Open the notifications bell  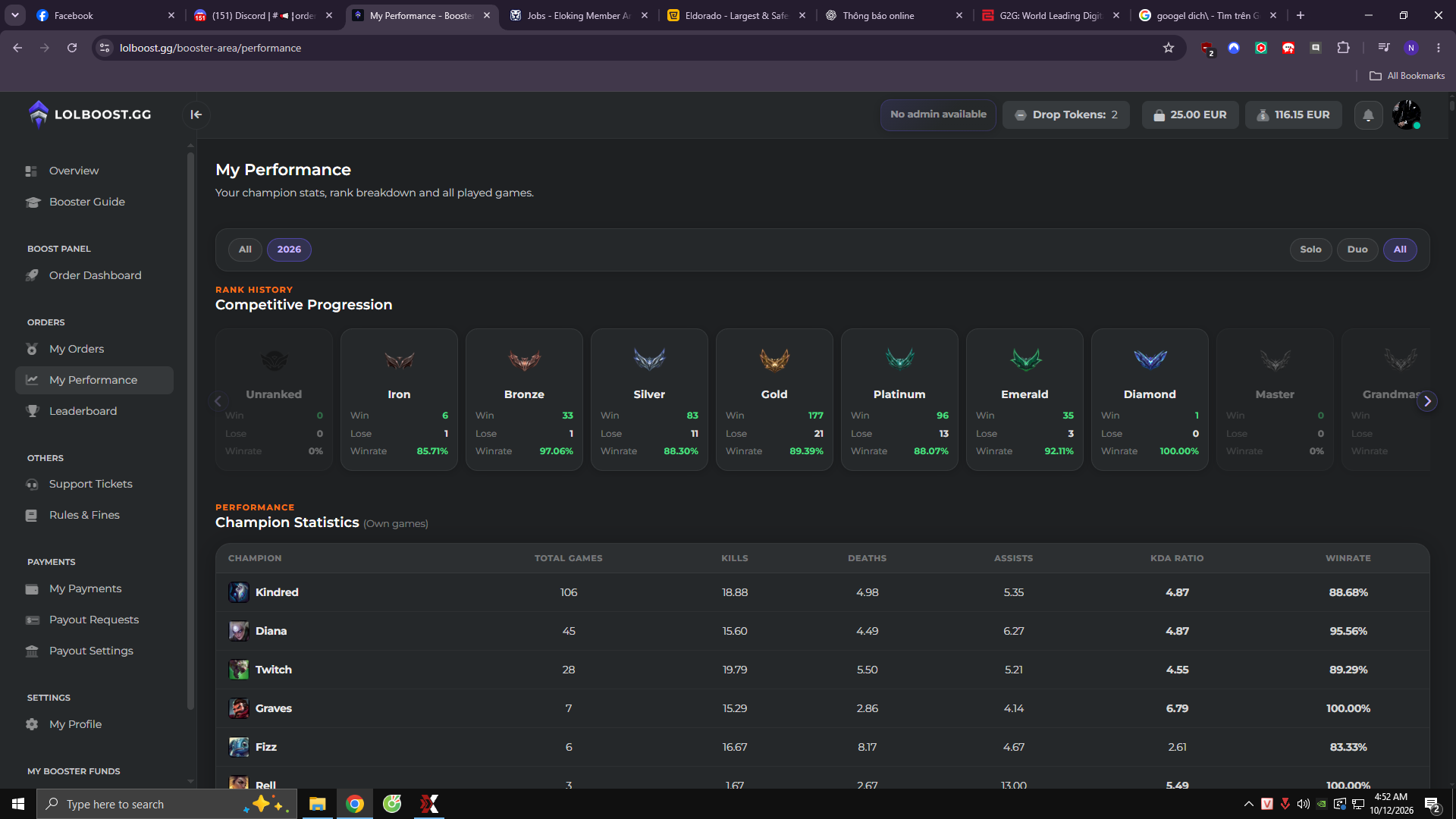[1368, 115]
